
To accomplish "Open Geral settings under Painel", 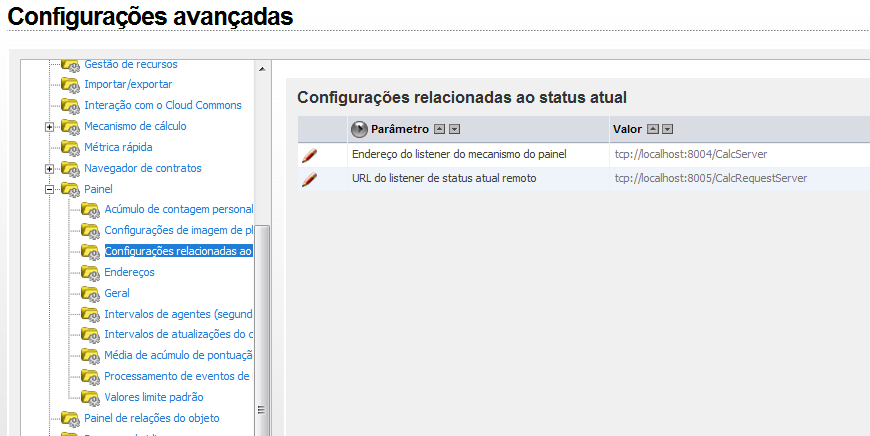I will (x=117, y=293).
